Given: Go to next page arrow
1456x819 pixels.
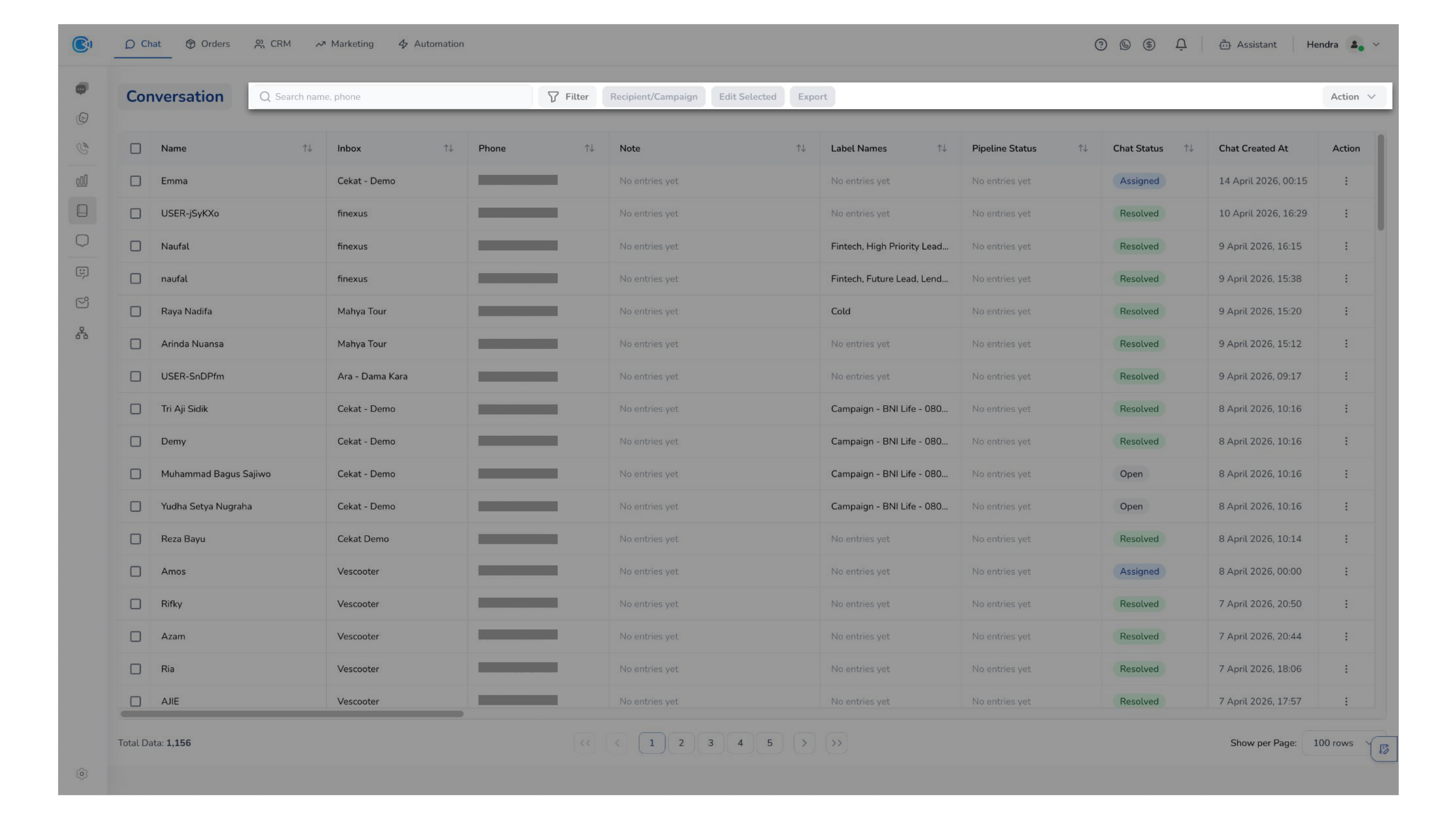Looking at the screenshot, I should (804, 743).
